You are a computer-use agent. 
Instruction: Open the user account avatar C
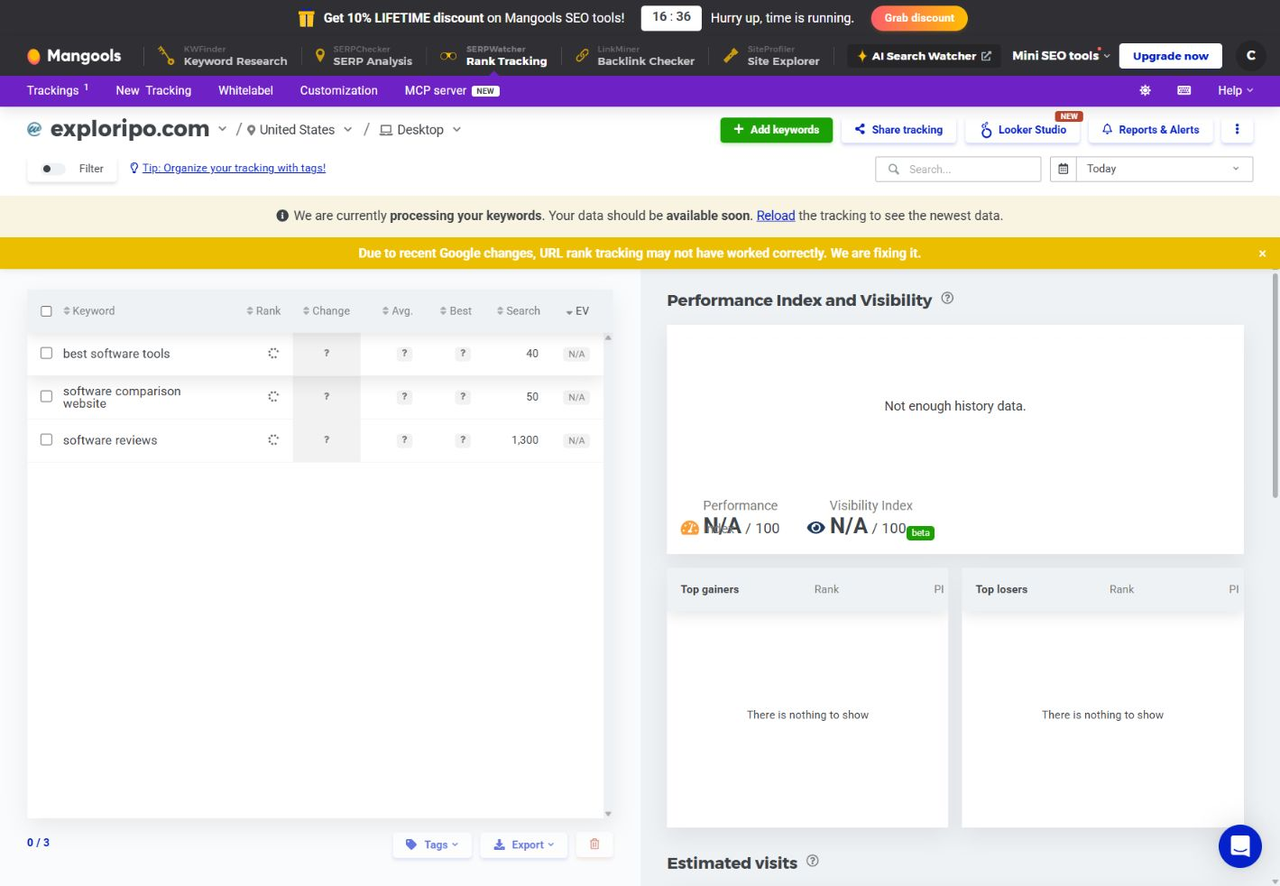pyautogui.click(x=1250, y=56)
